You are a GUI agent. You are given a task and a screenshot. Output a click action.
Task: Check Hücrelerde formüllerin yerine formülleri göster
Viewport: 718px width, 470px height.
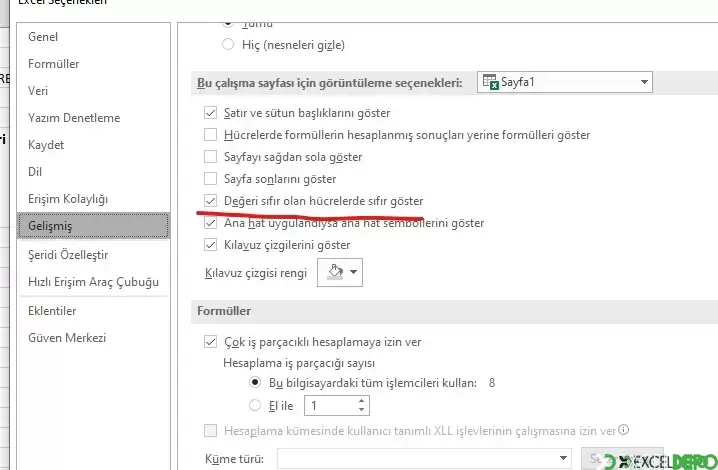click(210, 135)
